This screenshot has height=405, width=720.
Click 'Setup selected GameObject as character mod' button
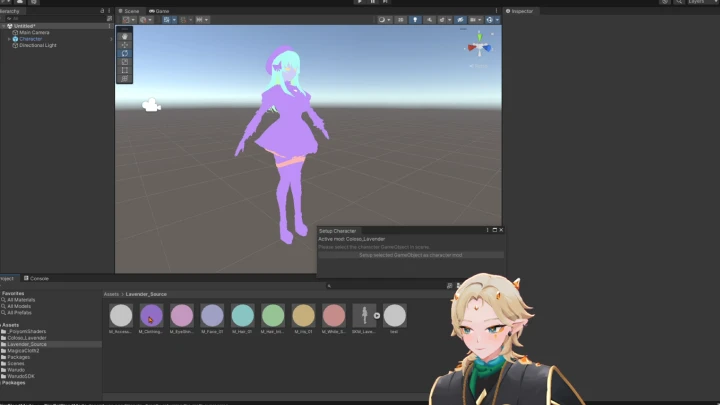(411, 255)
